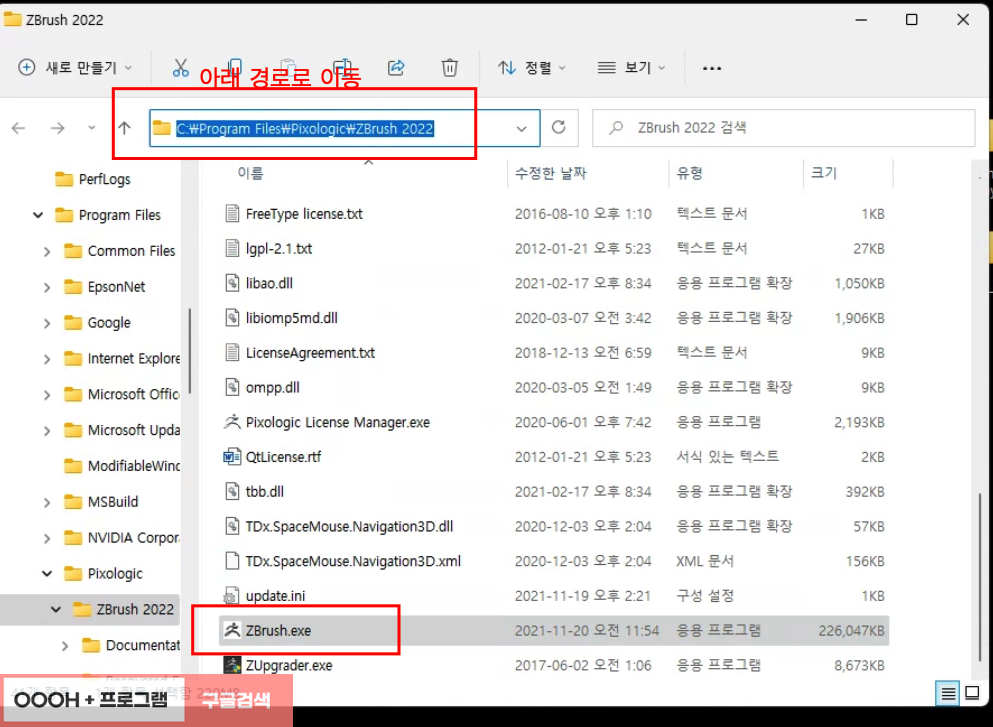Select the Microsoft Update folder in tree
This screenshot has width=993, height=727.
pyautogui.click(x=122, y=431)
